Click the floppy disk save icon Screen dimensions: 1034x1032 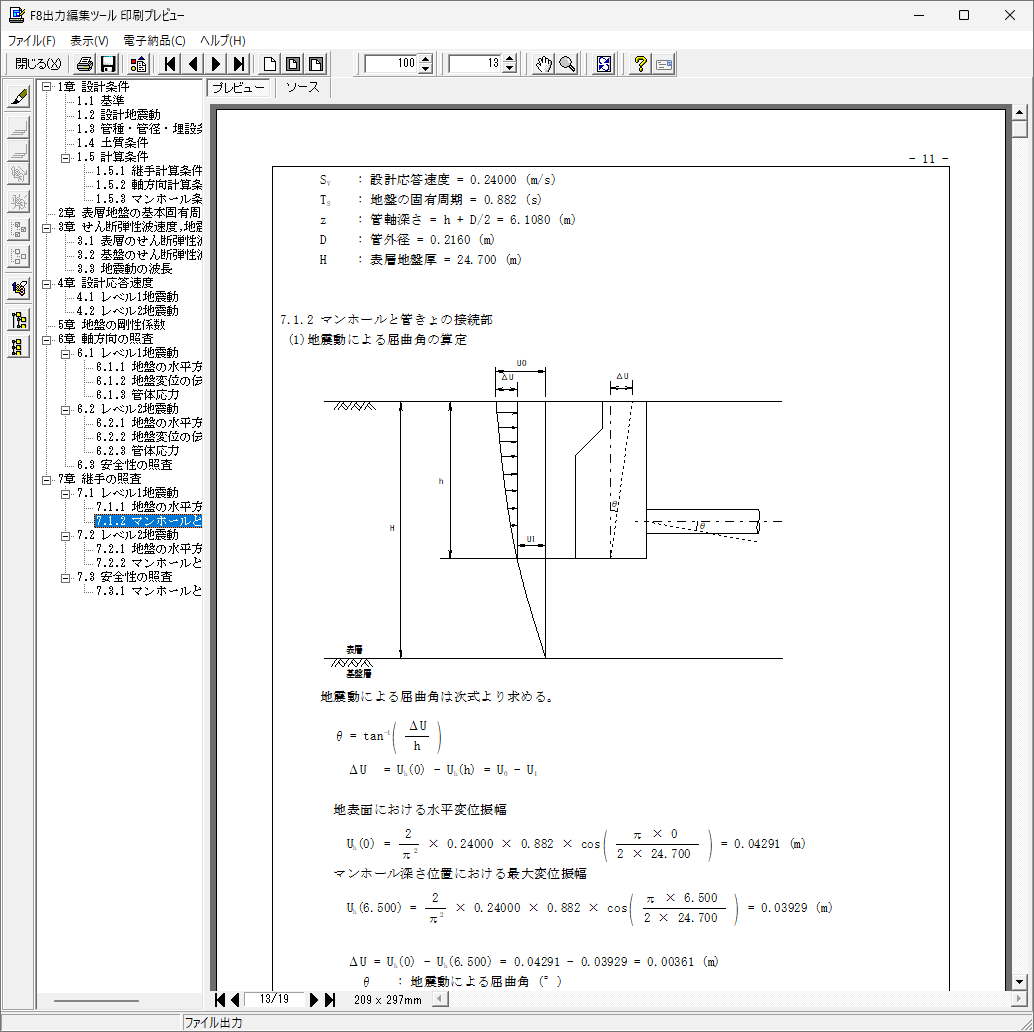coord(108,64)
